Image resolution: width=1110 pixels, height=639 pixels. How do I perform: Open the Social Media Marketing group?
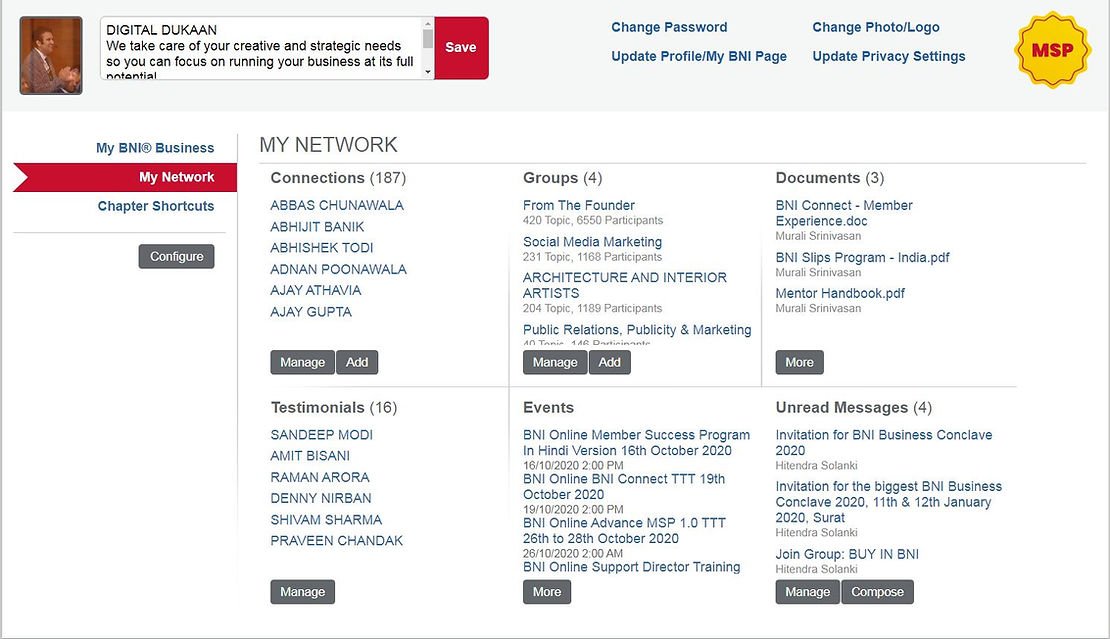(592, 242)
